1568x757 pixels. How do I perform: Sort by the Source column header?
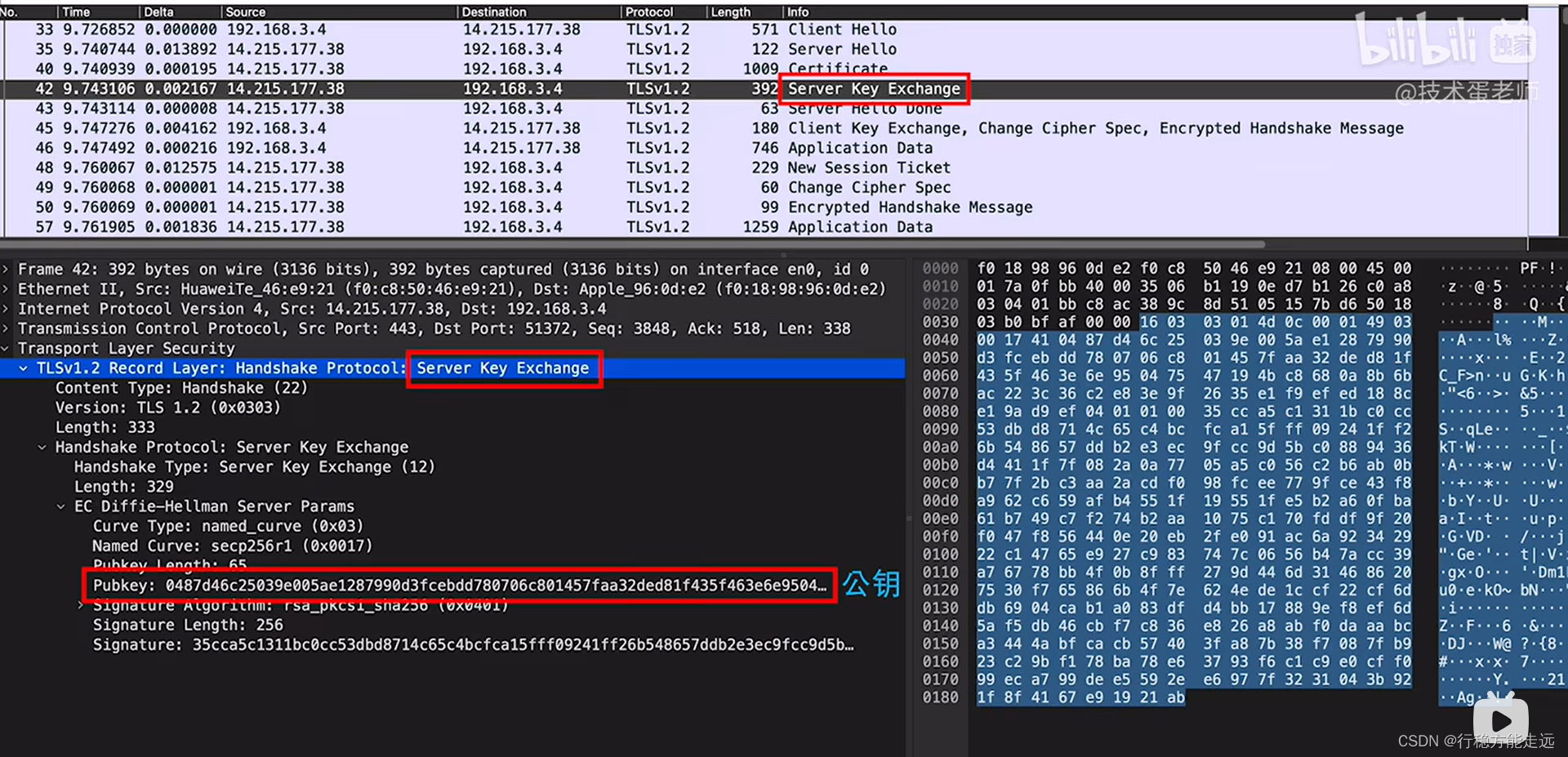338,11
